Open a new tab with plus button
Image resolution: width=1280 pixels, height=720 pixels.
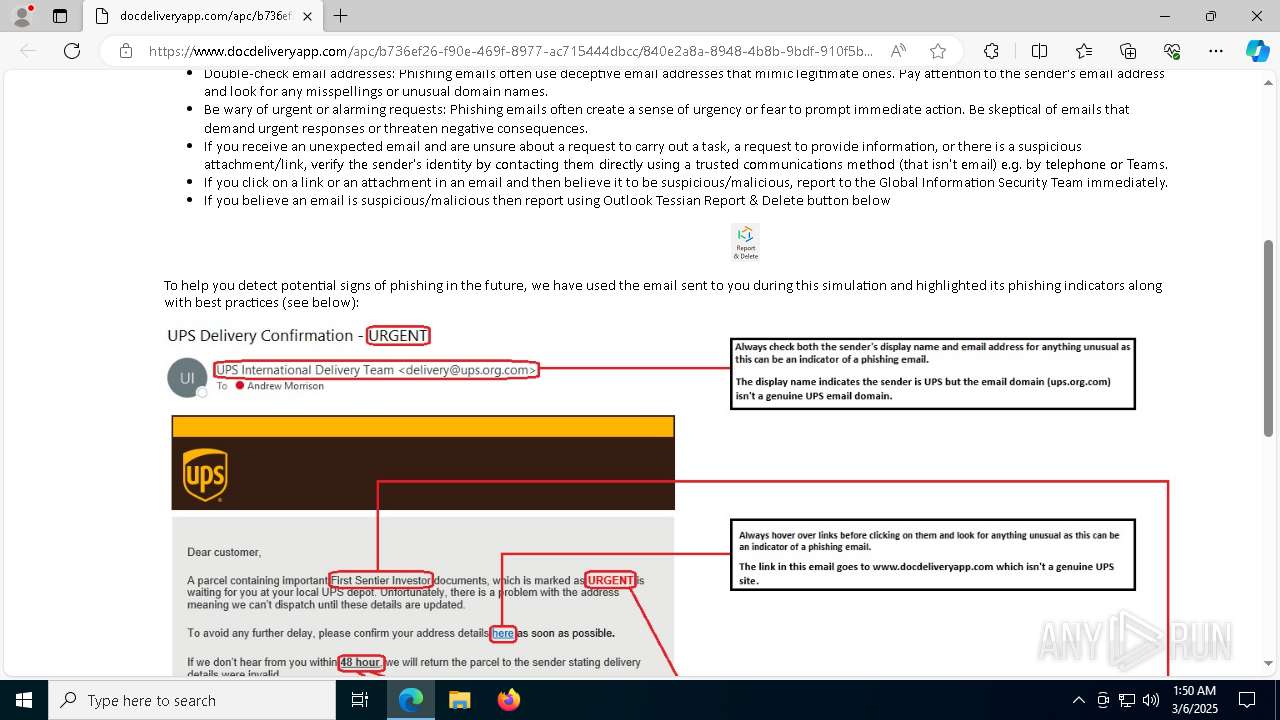tap(341, 16)
